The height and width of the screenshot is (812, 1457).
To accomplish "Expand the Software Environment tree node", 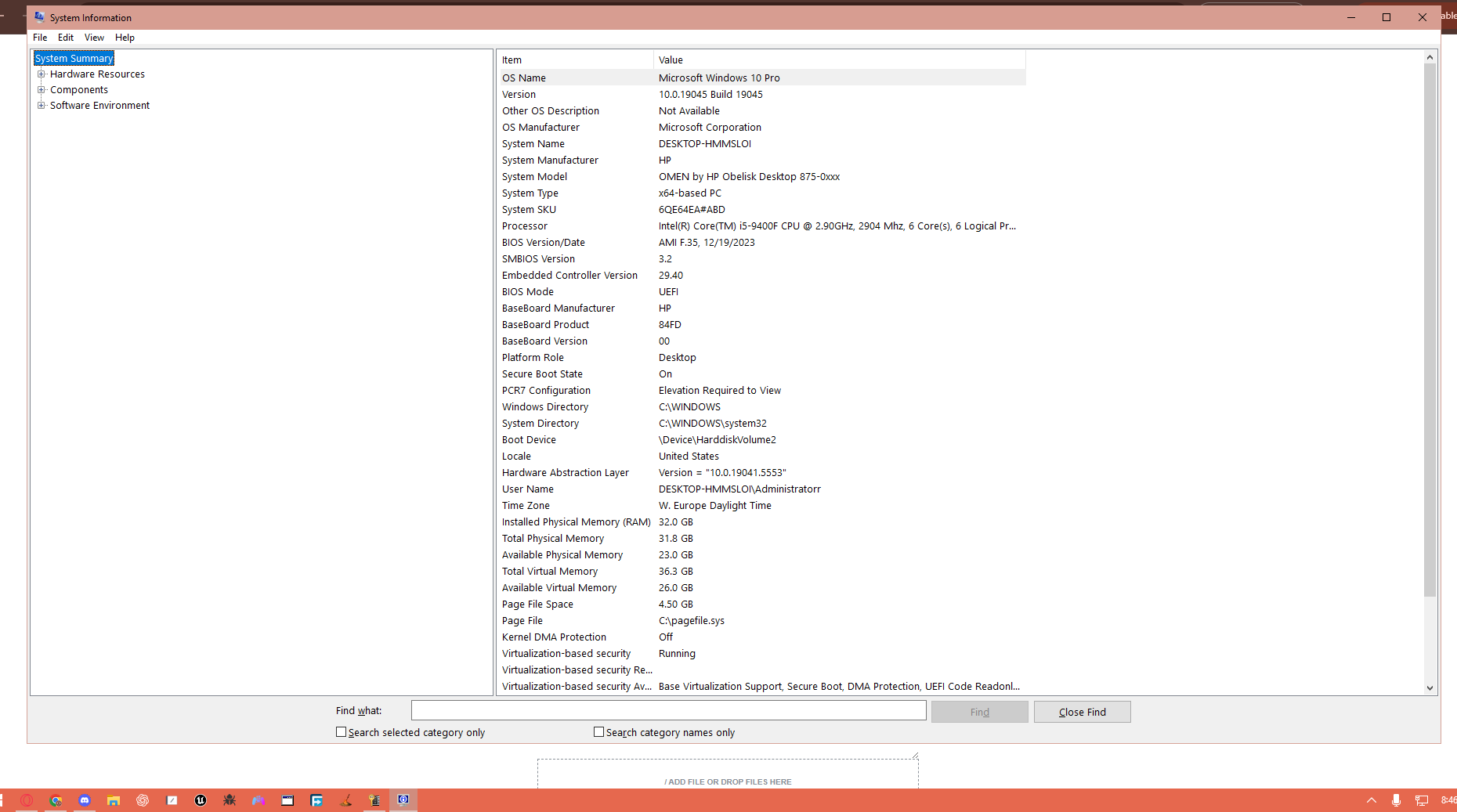I will (41, 106).
